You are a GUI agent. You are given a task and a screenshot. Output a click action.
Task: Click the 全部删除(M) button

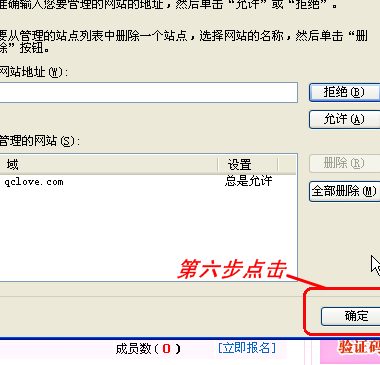(345, 191)
